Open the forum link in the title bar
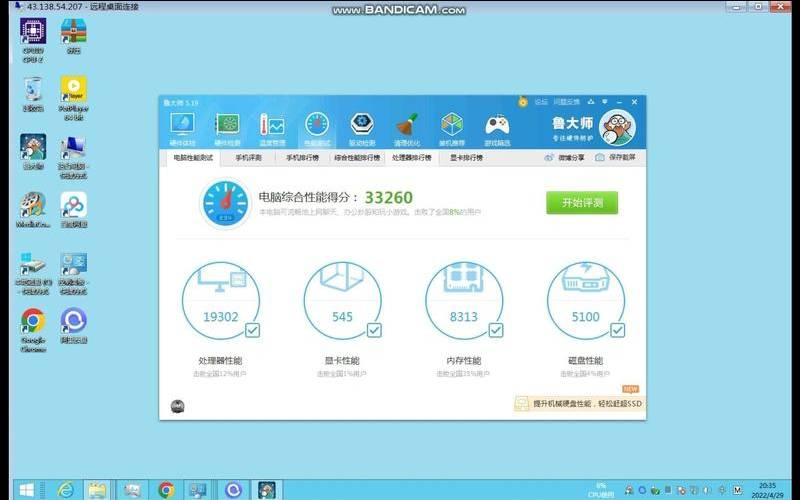The width and height of the screenshot is (800, 500). [541, 102]
